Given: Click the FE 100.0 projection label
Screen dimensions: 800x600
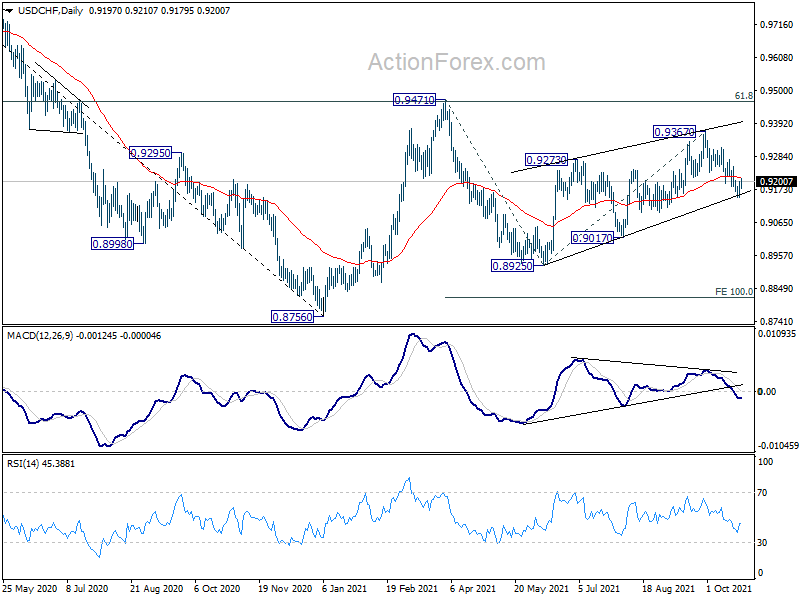Looking at the screenshot, I should pos(734,291).
